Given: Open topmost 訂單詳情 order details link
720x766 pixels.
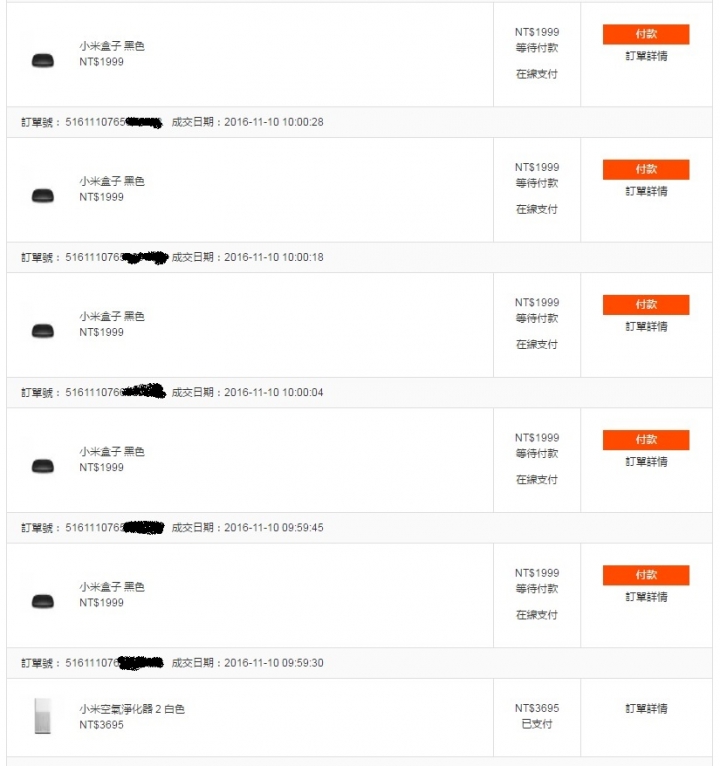Looking at the screenshot, I should pos(646,56).
